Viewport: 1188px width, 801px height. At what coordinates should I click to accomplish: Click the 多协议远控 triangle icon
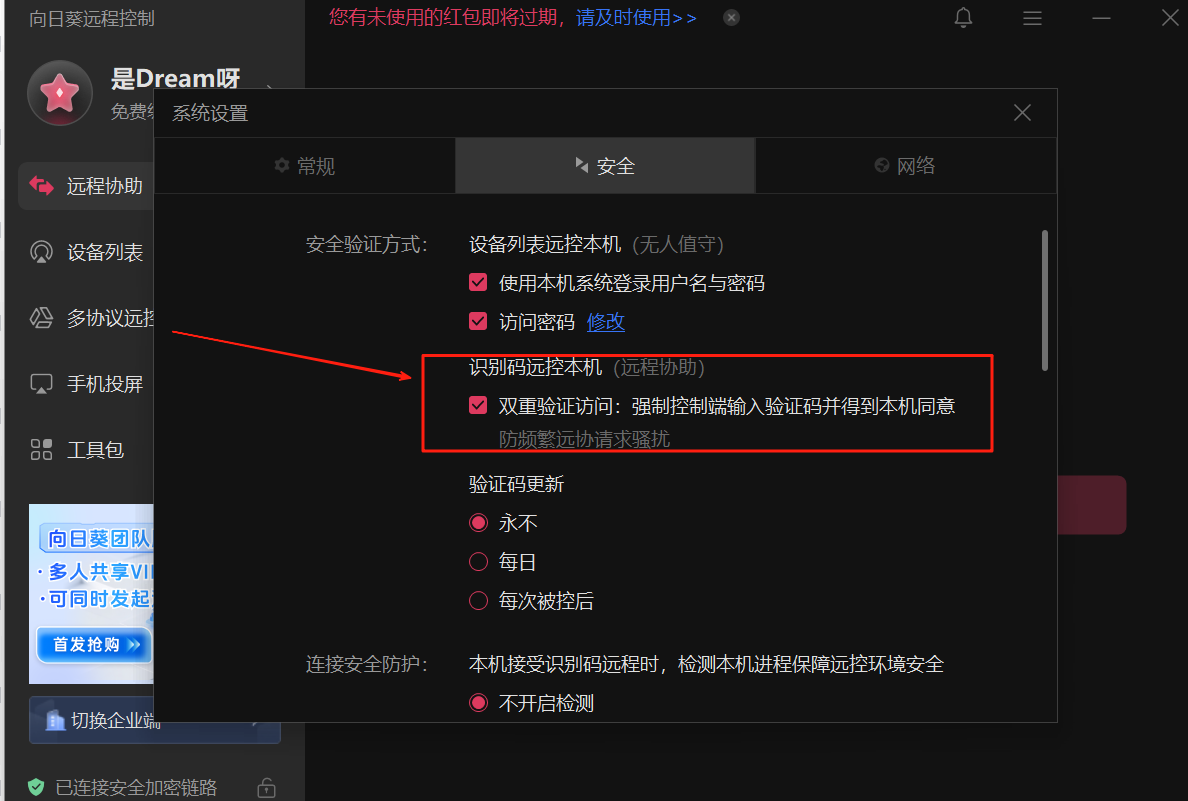tap(41, 318)
